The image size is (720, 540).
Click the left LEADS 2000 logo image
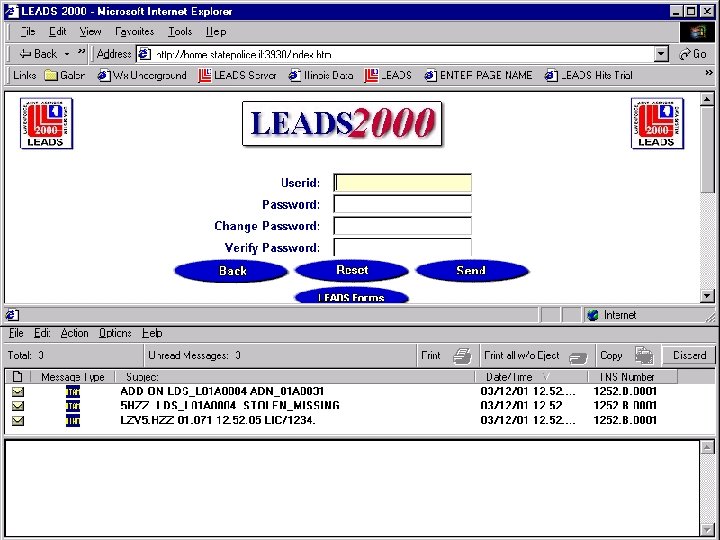coord(46,123)
